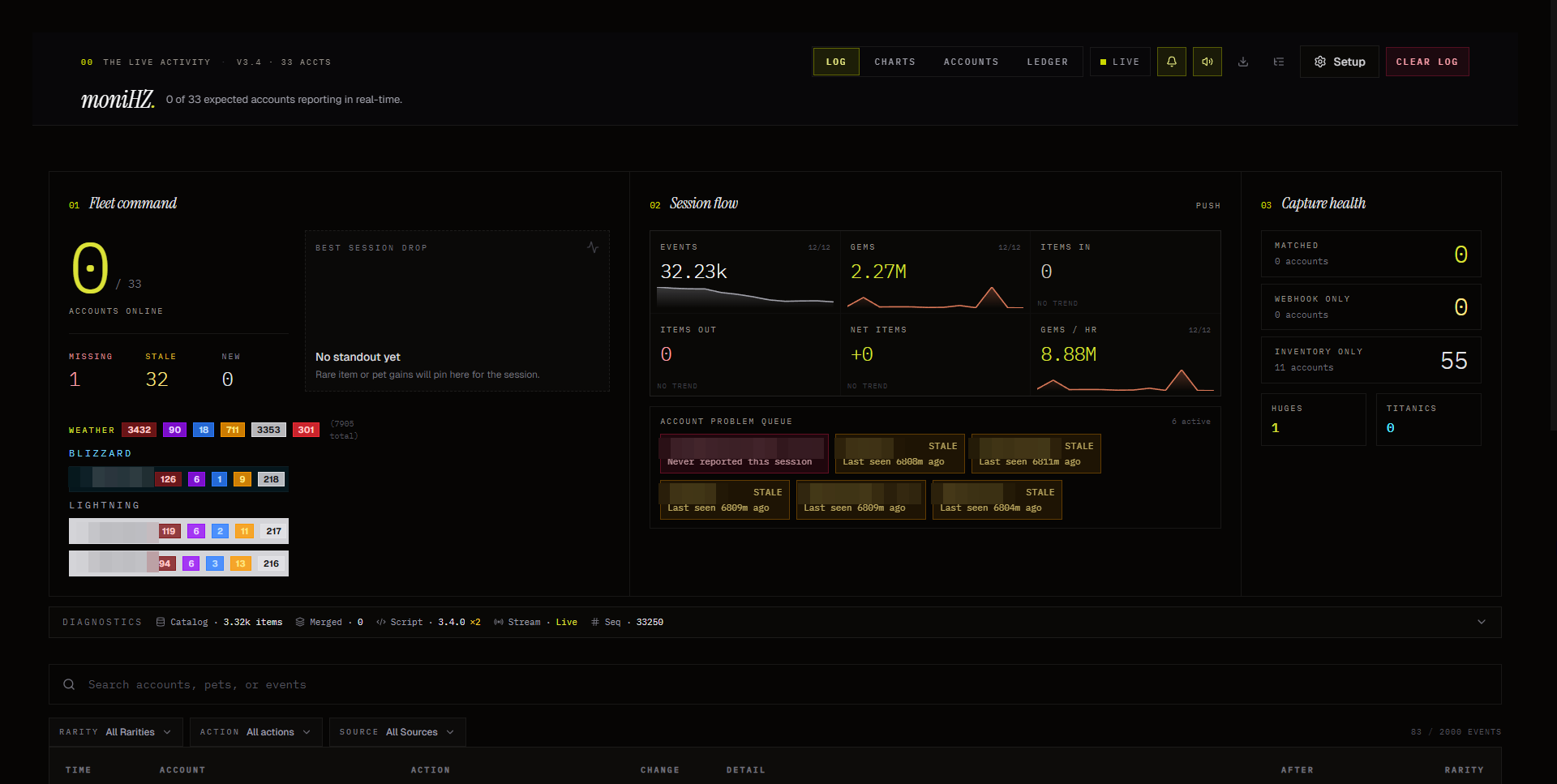Open the Source All Sources dropdown

[x=397, y=732]
